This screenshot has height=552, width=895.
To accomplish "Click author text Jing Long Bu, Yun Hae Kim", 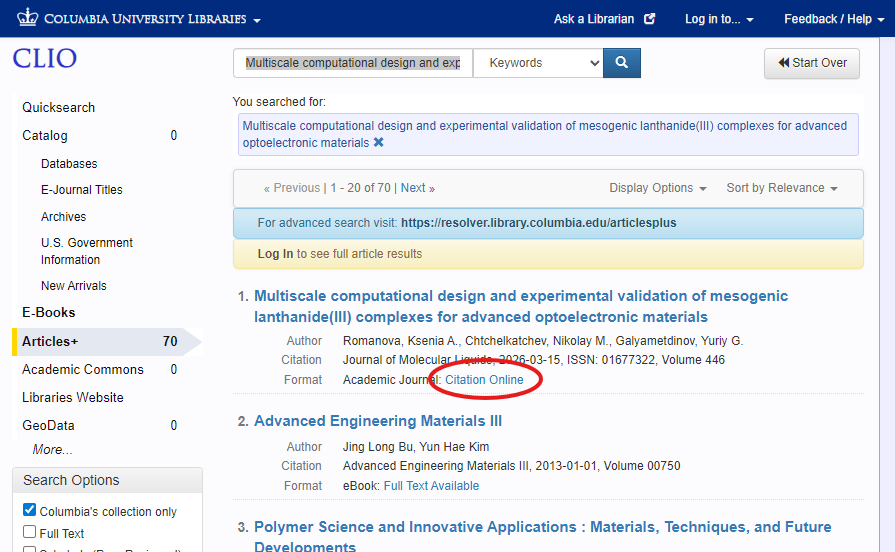I will [416, 446].
